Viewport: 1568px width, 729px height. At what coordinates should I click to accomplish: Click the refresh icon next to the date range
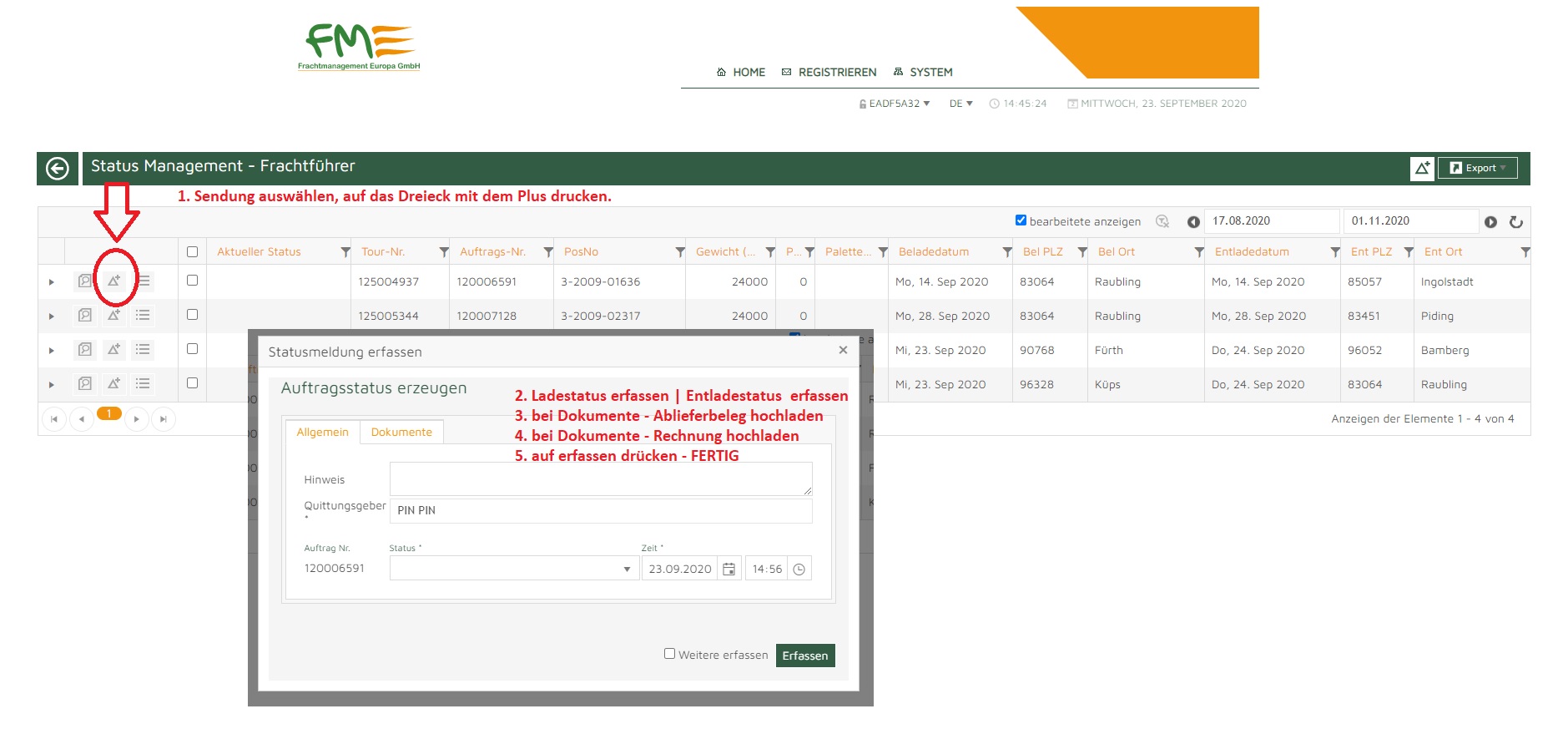click(x=1516, y=222)
